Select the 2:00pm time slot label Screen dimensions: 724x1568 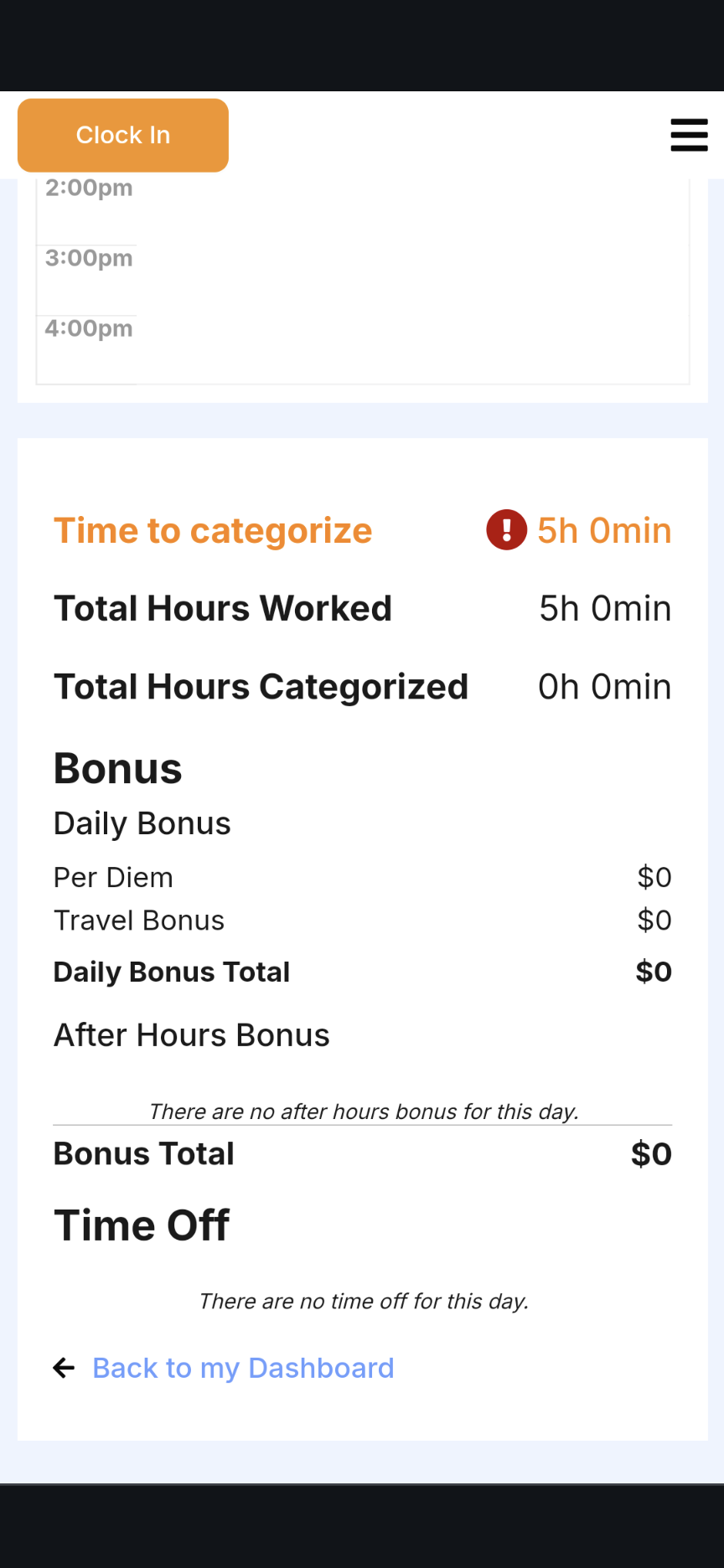point(89,188)
